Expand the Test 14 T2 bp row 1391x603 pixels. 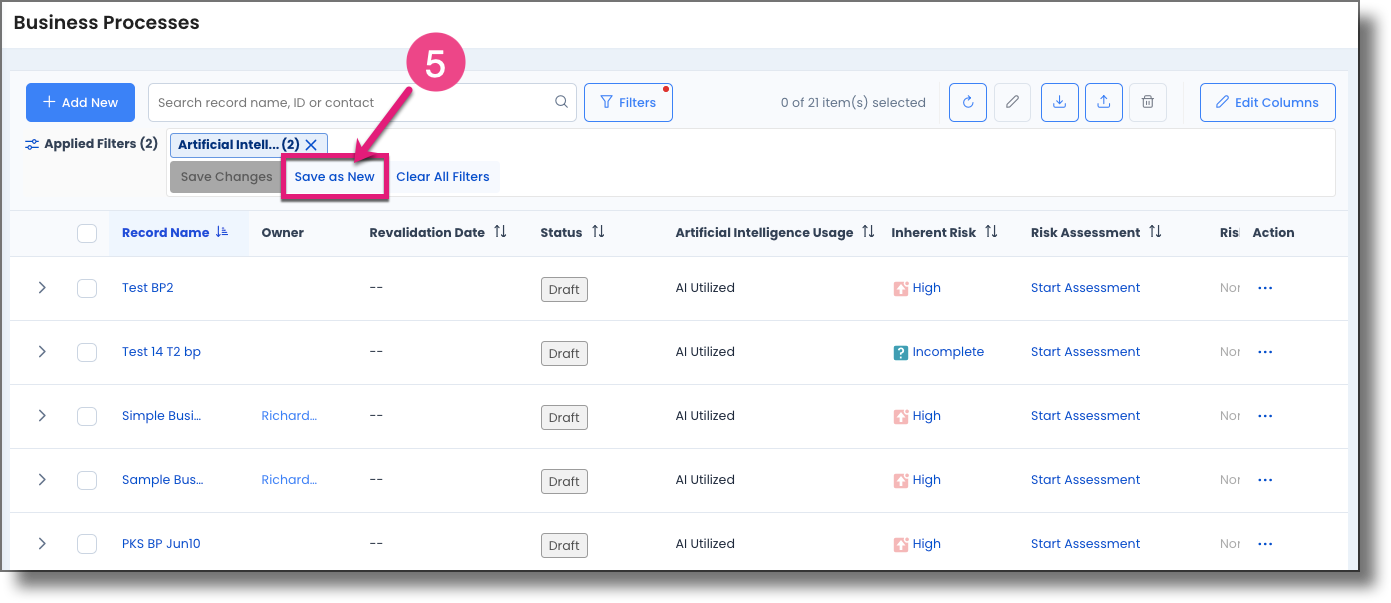(42, 351)
